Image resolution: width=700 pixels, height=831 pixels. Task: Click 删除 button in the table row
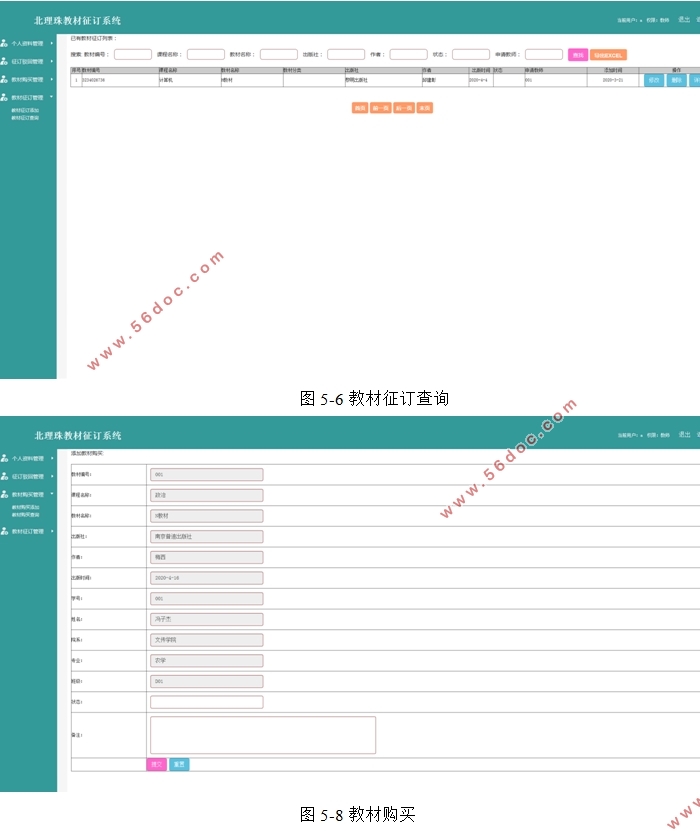pyautogui.click(x=676, y=80)
